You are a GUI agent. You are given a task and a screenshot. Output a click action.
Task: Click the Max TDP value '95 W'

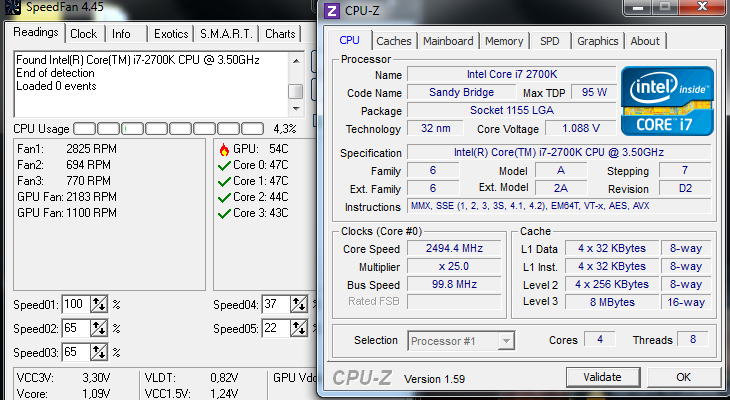click(594, 92)
